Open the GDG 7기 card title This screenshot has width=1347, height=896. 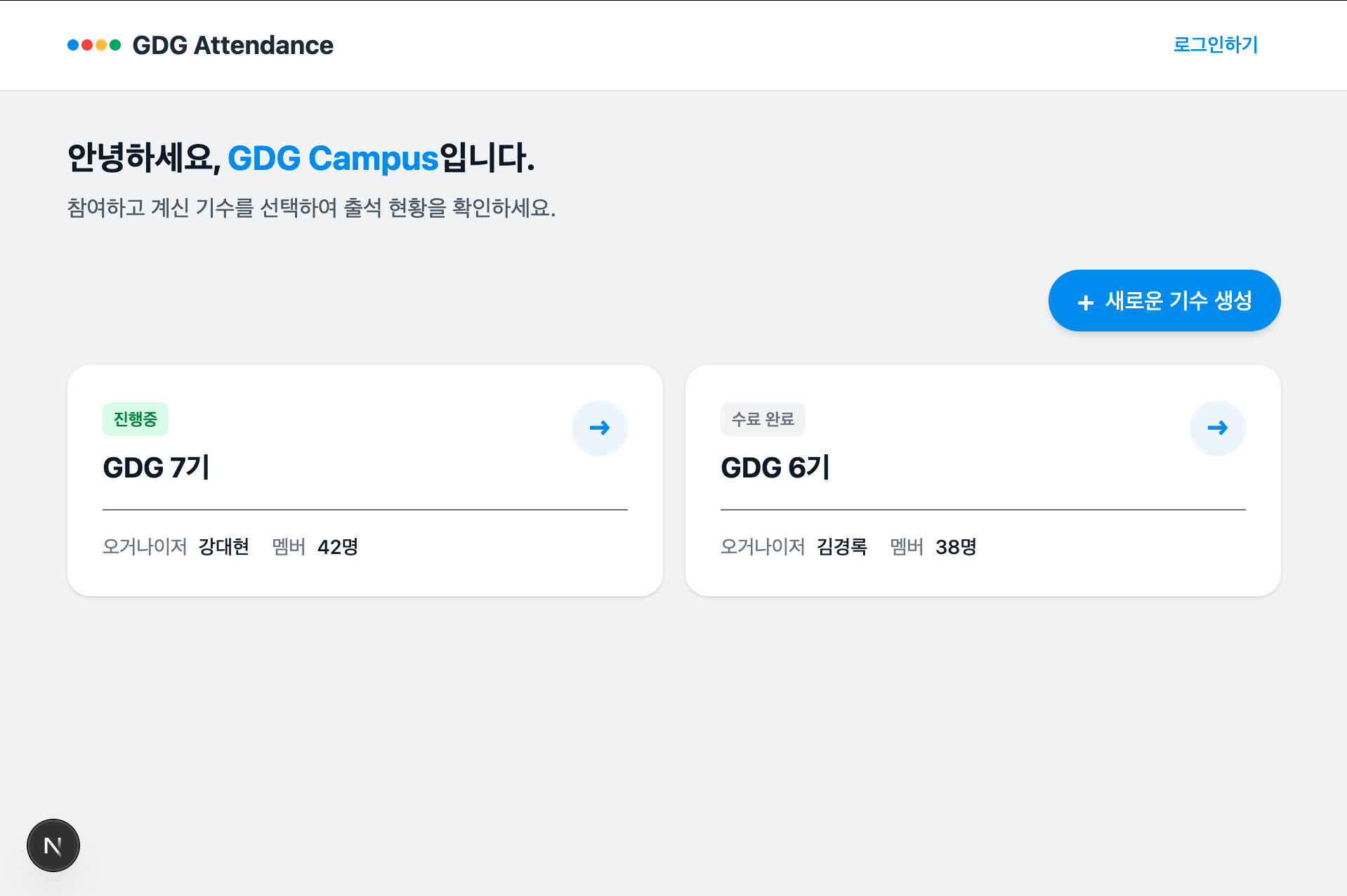click(157, 467)
